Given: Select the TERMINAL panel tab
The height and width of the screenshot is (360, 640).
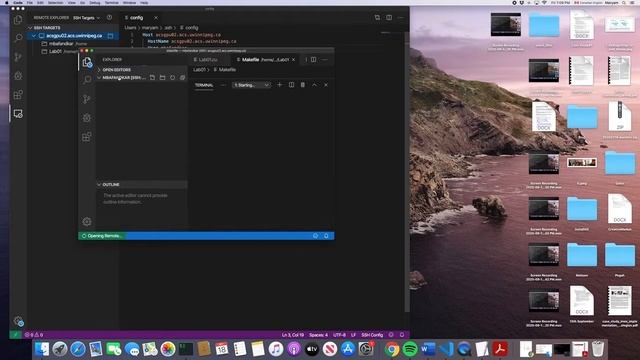Looking at the screenshot, I should click(204, 85).
